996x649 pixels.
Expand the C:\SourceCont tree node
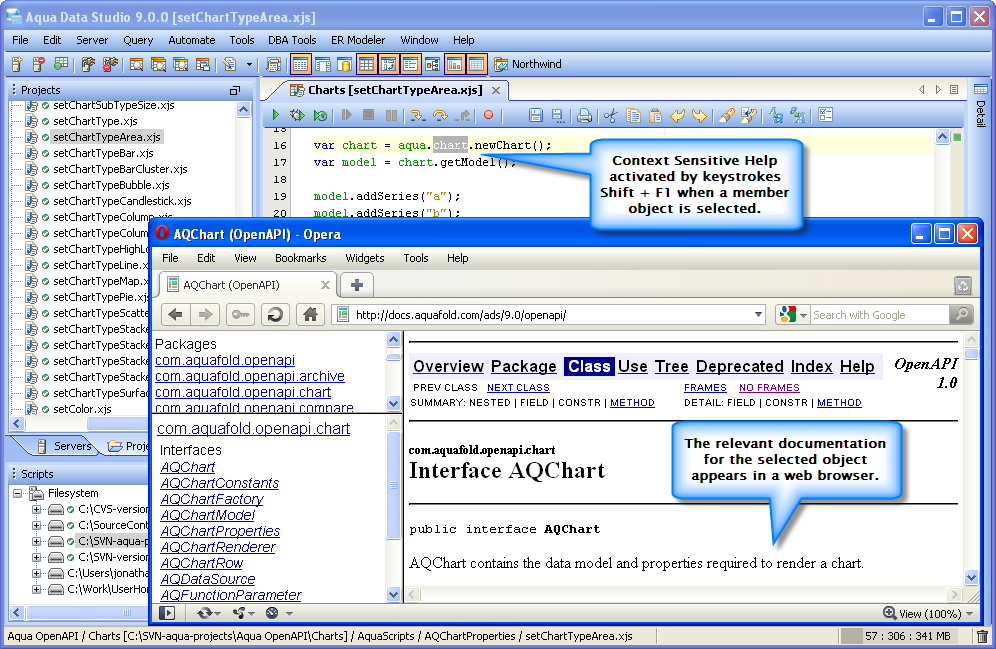pos(37,525)
